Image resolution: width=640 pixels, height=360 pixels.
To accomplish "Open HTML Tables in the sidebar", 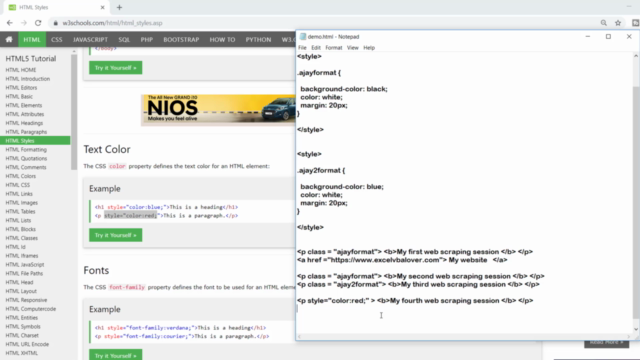I will 20,211.
